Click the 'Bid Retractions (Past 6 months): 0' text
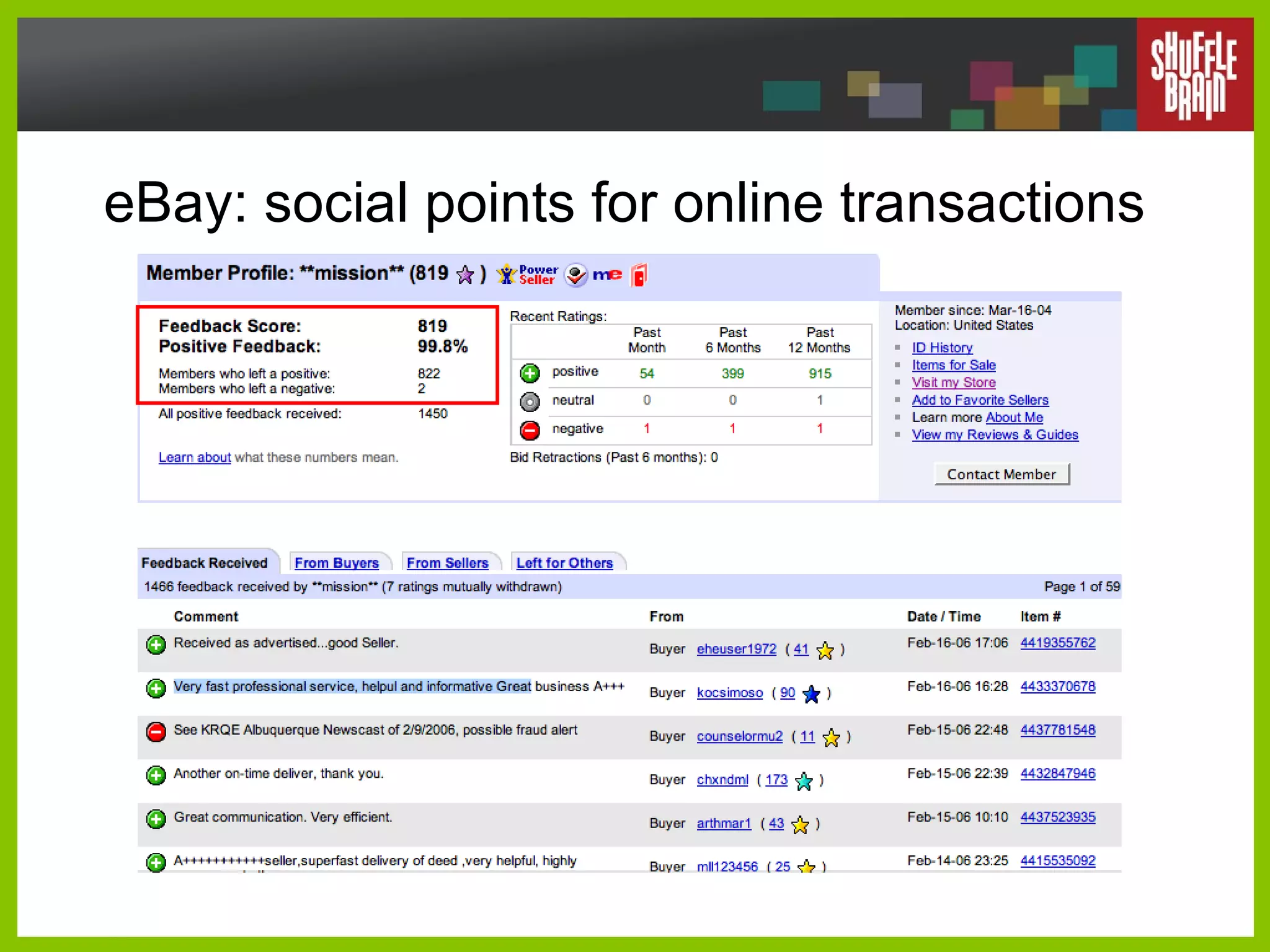Screen dimensions: 1270x952 click(614, 457)
